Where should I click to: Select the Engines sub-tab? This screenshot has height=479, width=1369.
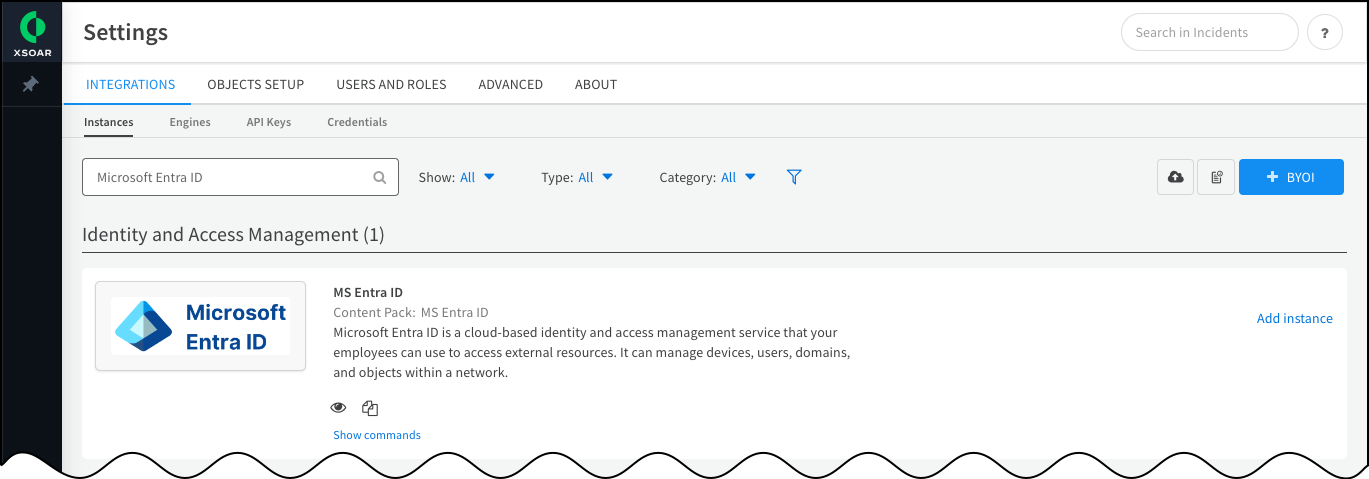(x=190, y=122)
